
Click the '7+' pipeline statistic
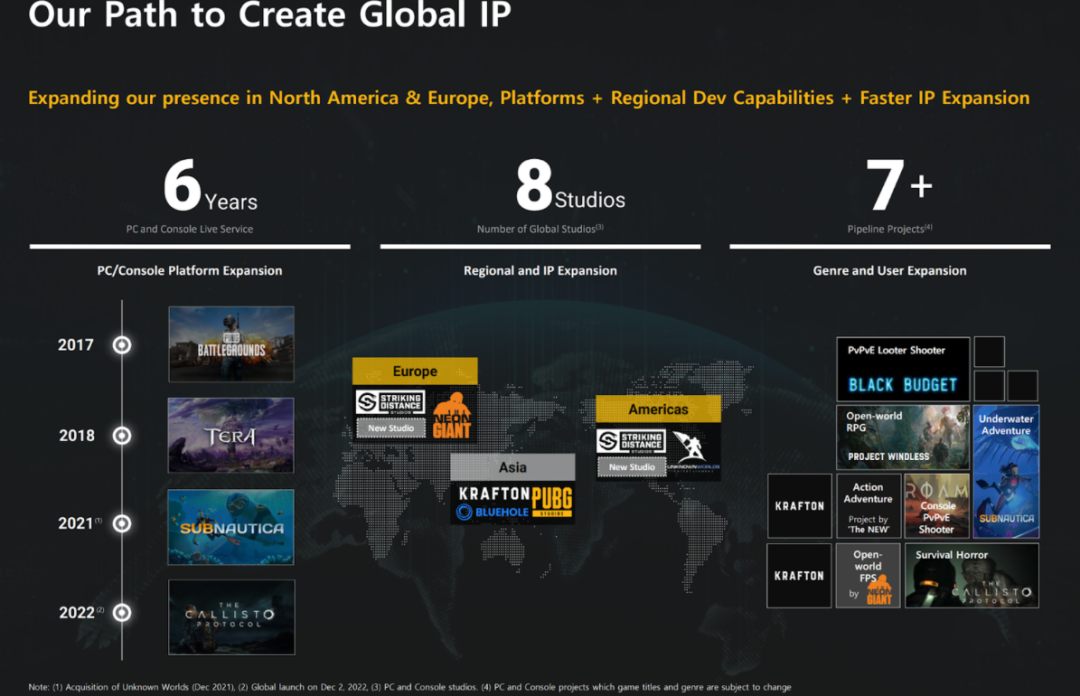click(x=899, y=186)
